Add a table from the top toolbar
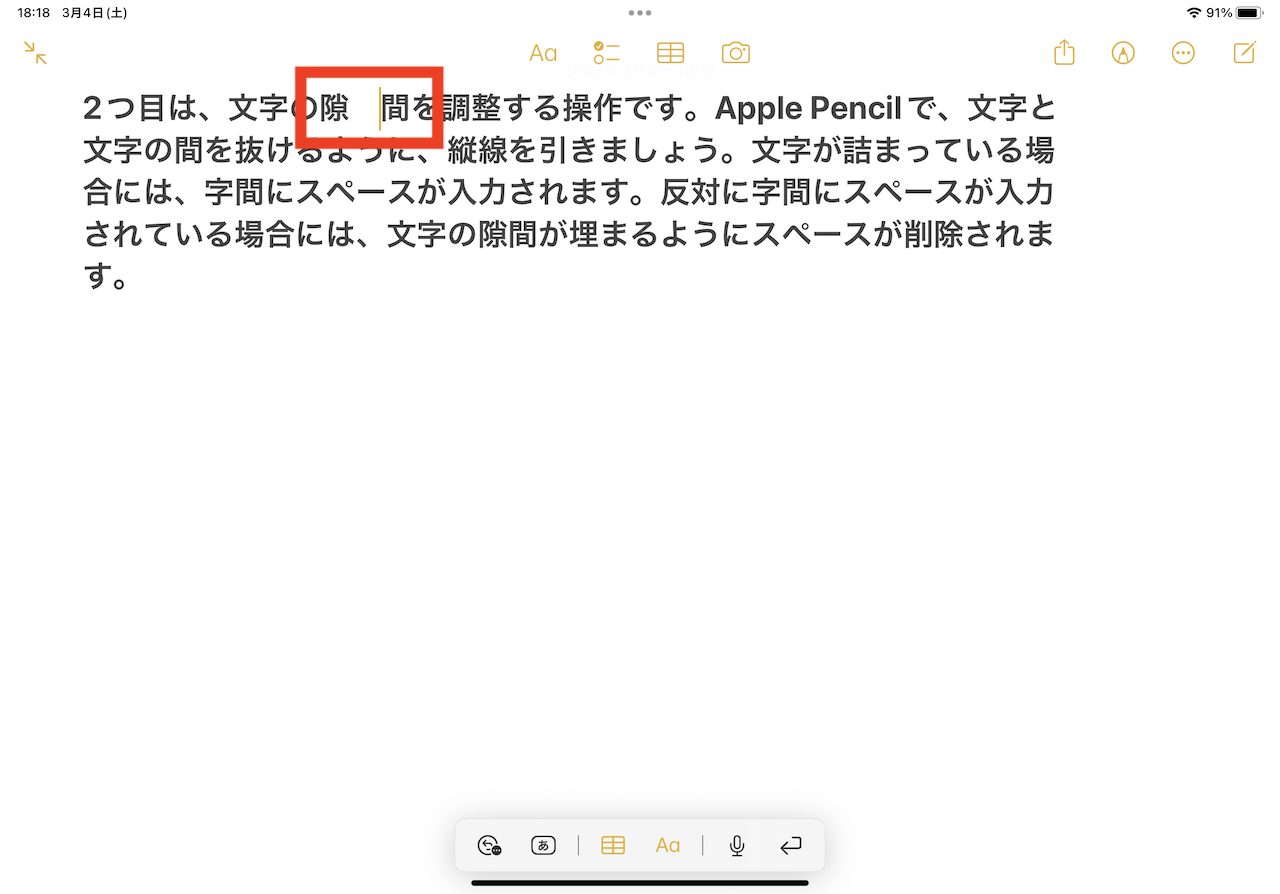The height and width of the screenshot is (894, 1280). pyautogui.click(x=670, y=53)
